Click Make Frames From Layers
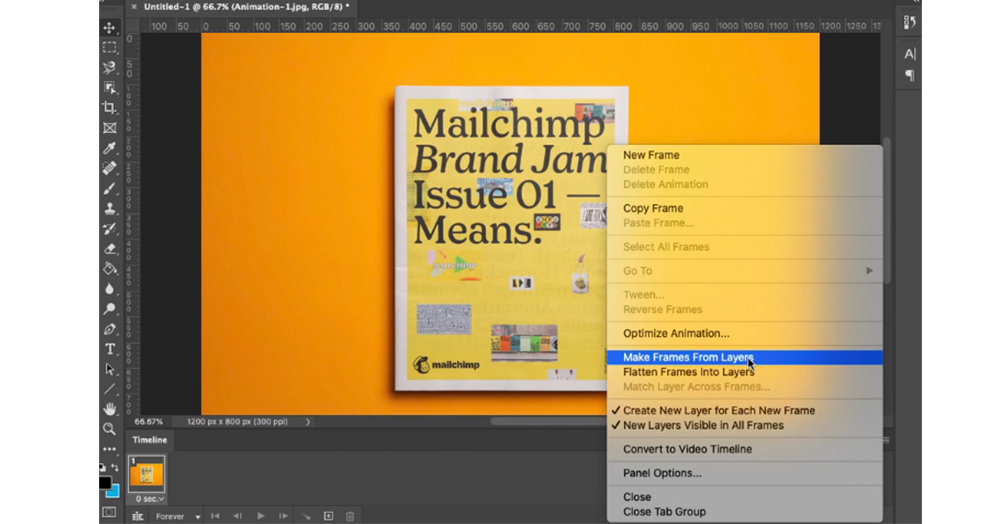 (x=745, y=358)
